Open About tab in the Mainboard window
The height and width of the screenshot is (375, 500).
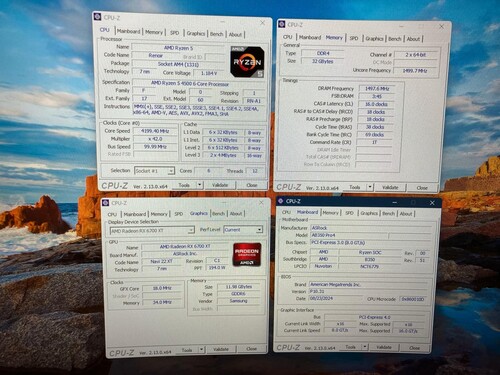click(406, 214)
